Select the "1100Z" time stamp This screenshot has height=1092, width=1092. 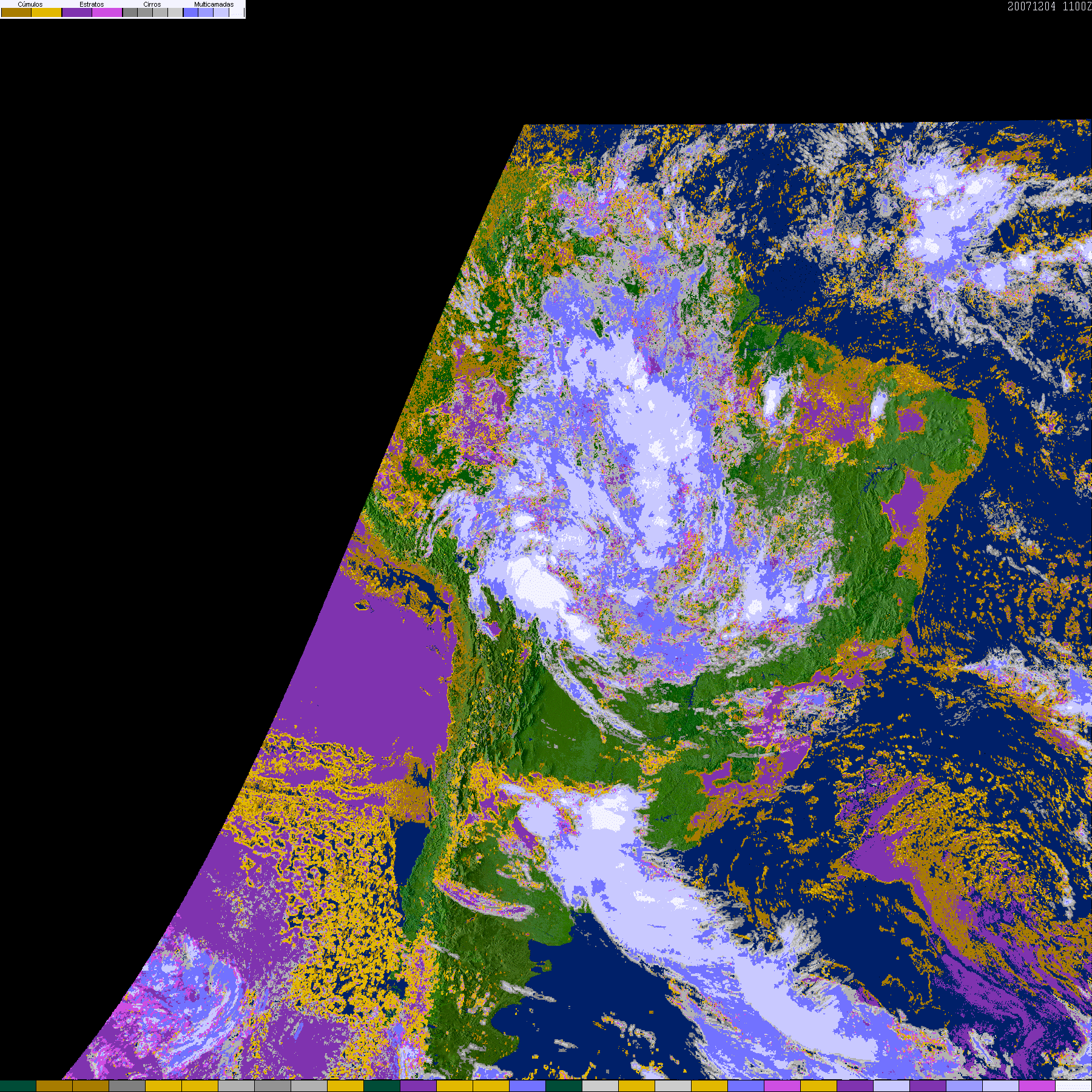1077,7
